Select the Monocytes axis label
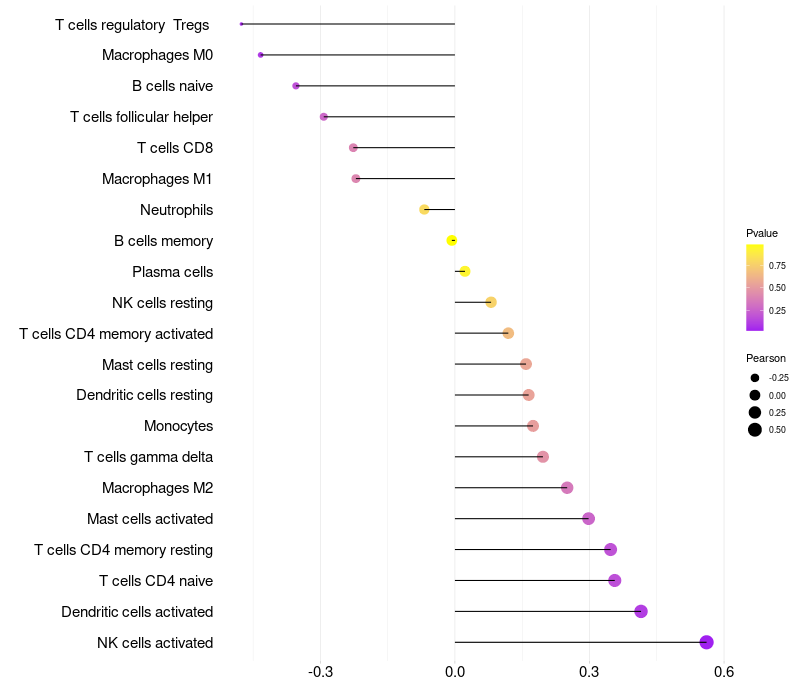Screen dimensions: 800x700 click(179, 426)
